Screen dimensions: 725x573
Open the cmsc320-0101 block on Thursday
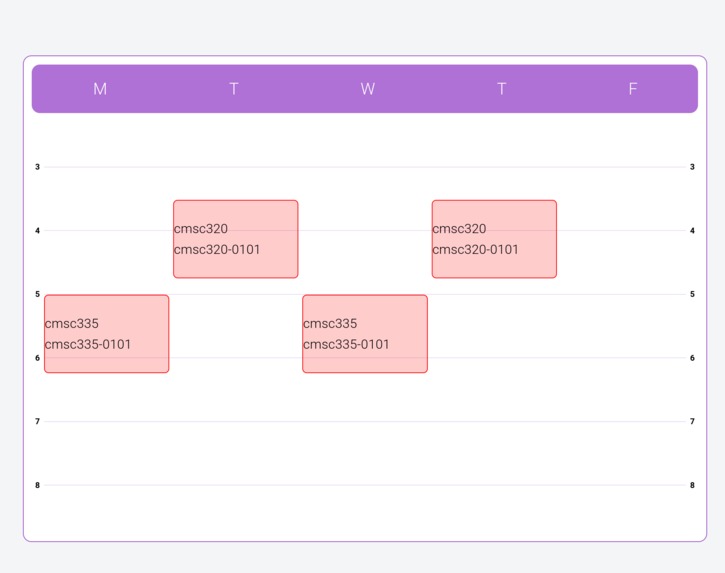point(494,239)
